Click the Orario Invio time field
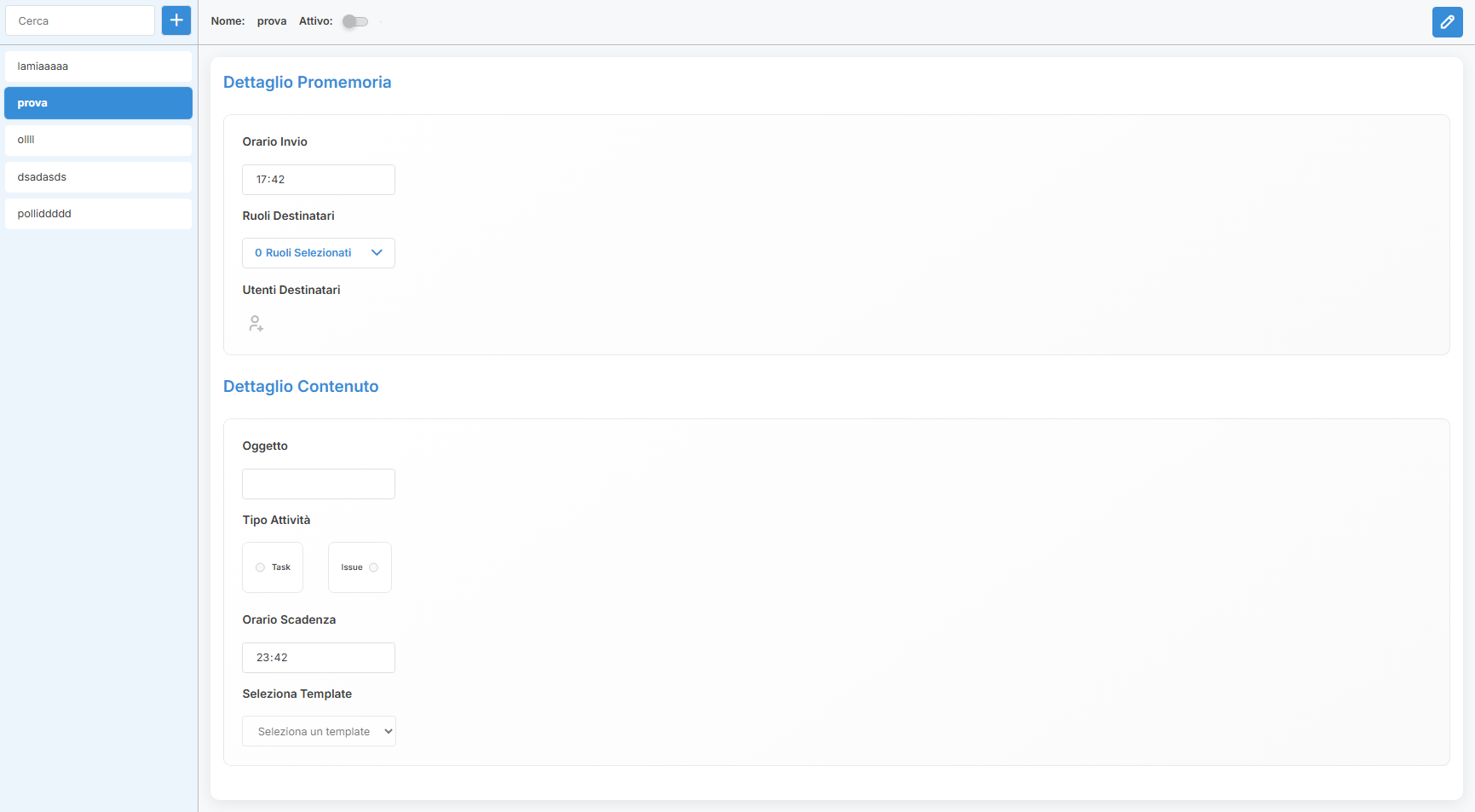 click(x=319, y=180)
